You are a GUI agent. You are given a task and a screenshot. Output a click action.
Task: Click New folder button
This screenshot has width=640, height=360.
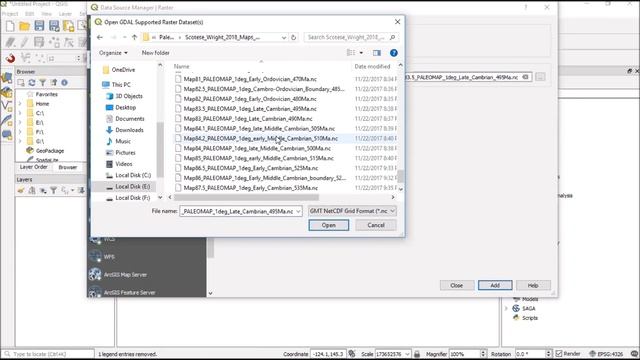[156, 53]
